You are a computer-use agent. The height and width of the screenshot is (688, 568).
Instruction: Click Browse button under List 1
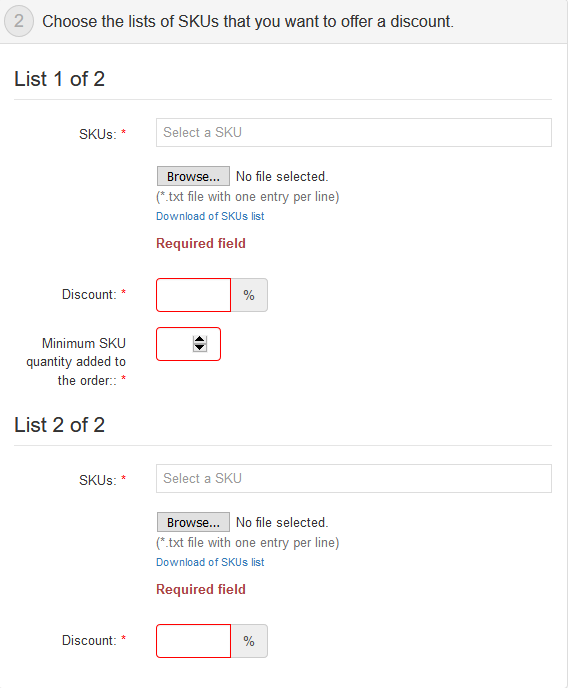[x=193, y=176]
